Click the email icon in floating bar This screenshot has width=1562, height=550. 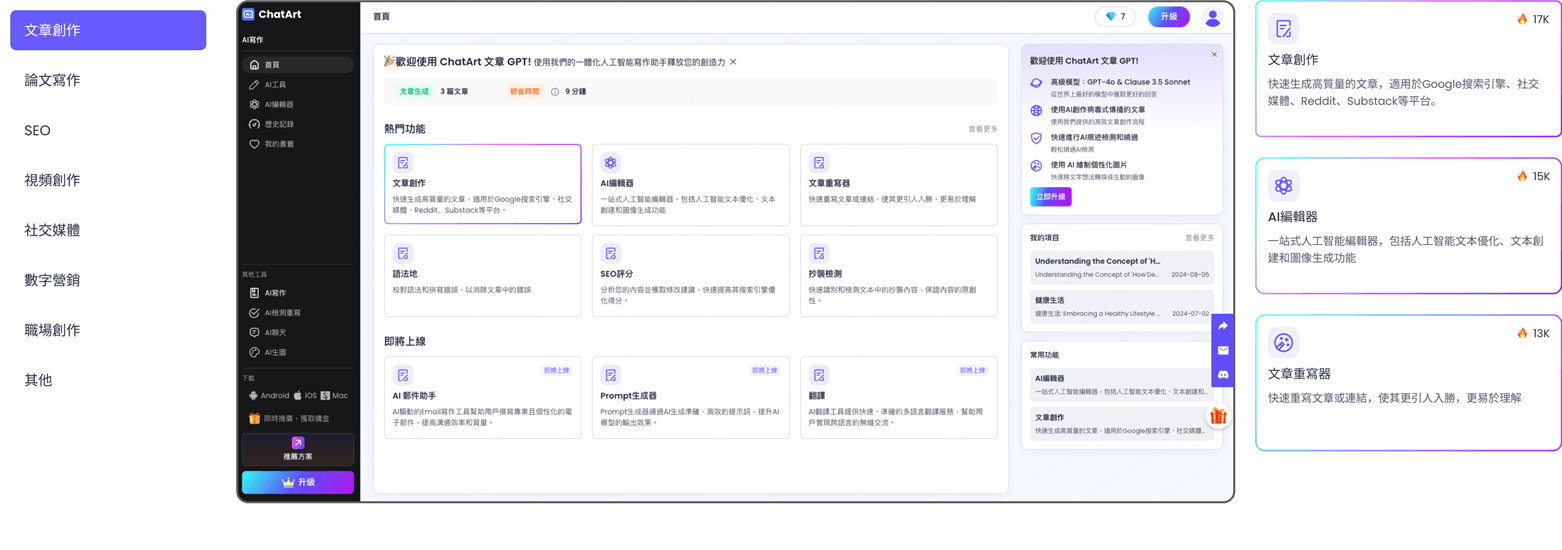click(x=1222, y=350)
